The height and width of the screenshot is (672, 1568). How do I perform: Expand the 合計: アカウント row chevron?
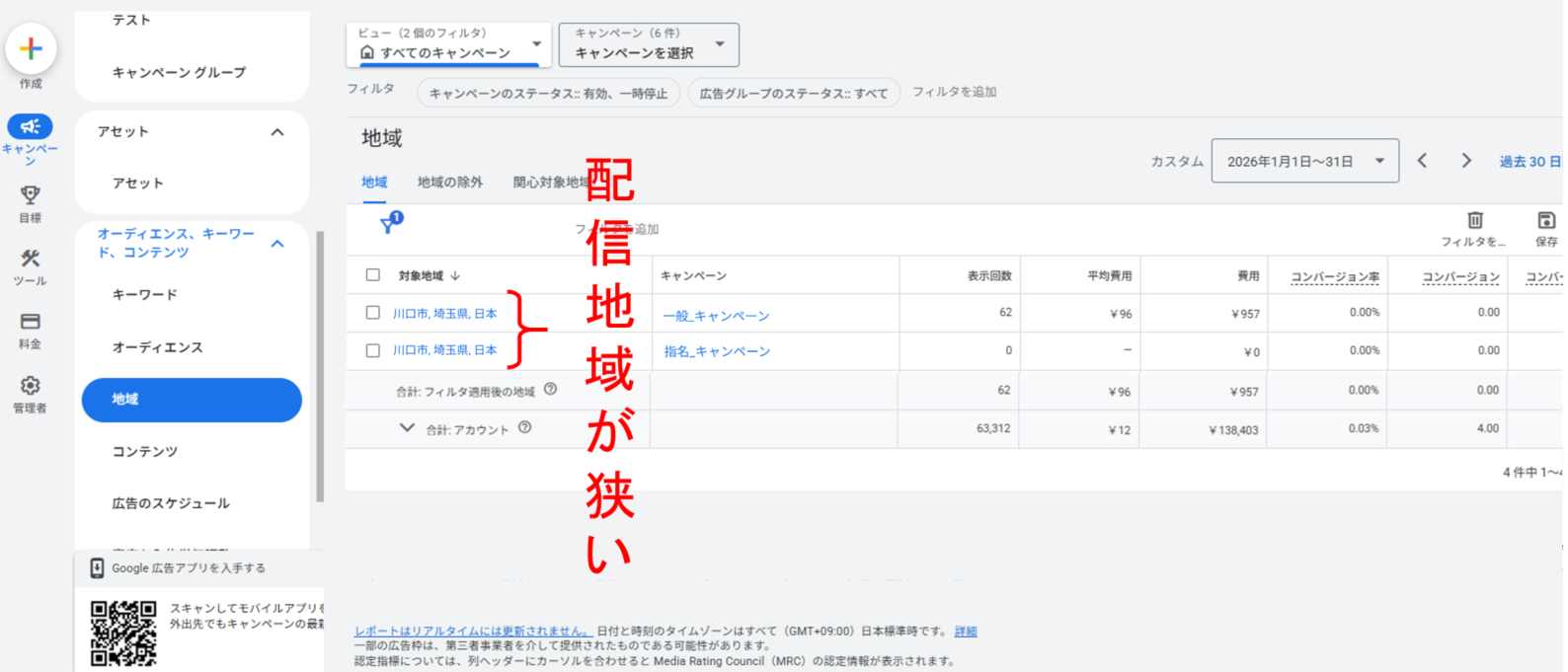[x=407, y=428]
